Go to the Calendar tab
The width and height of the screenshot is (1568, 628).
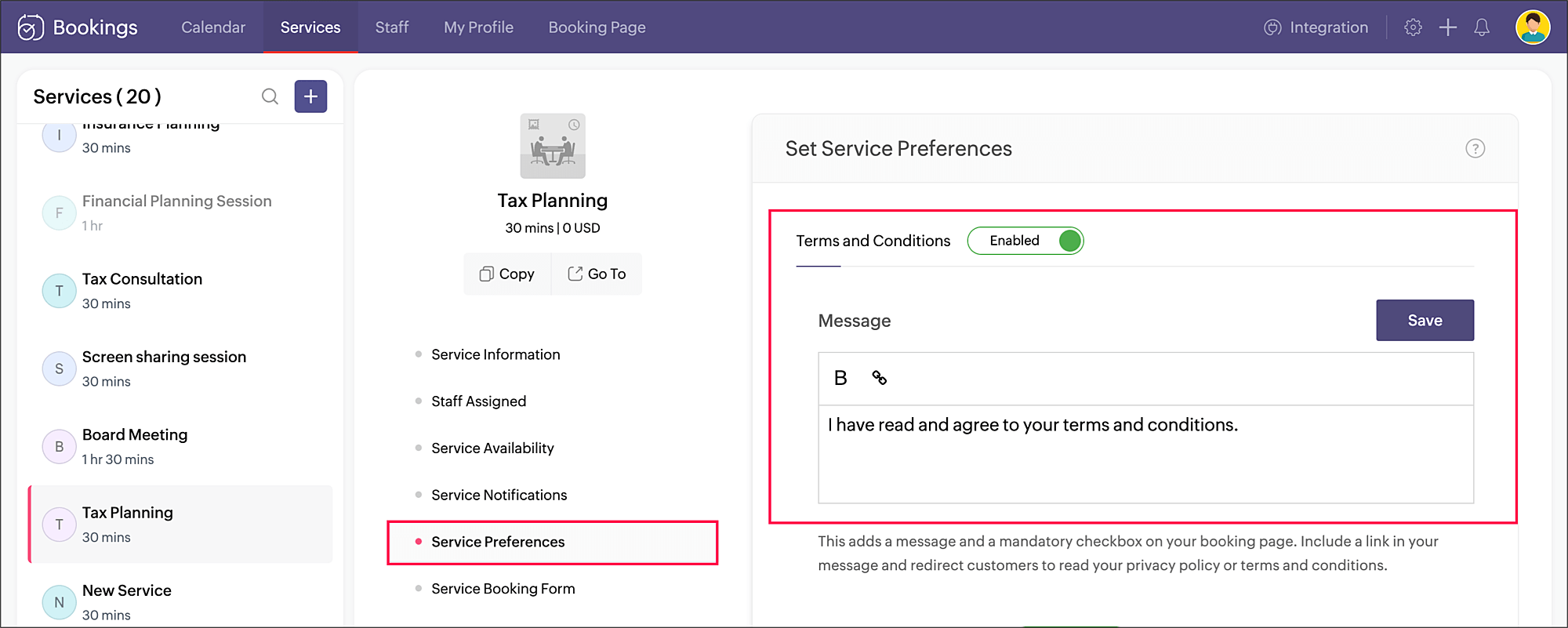click(213, 27)
